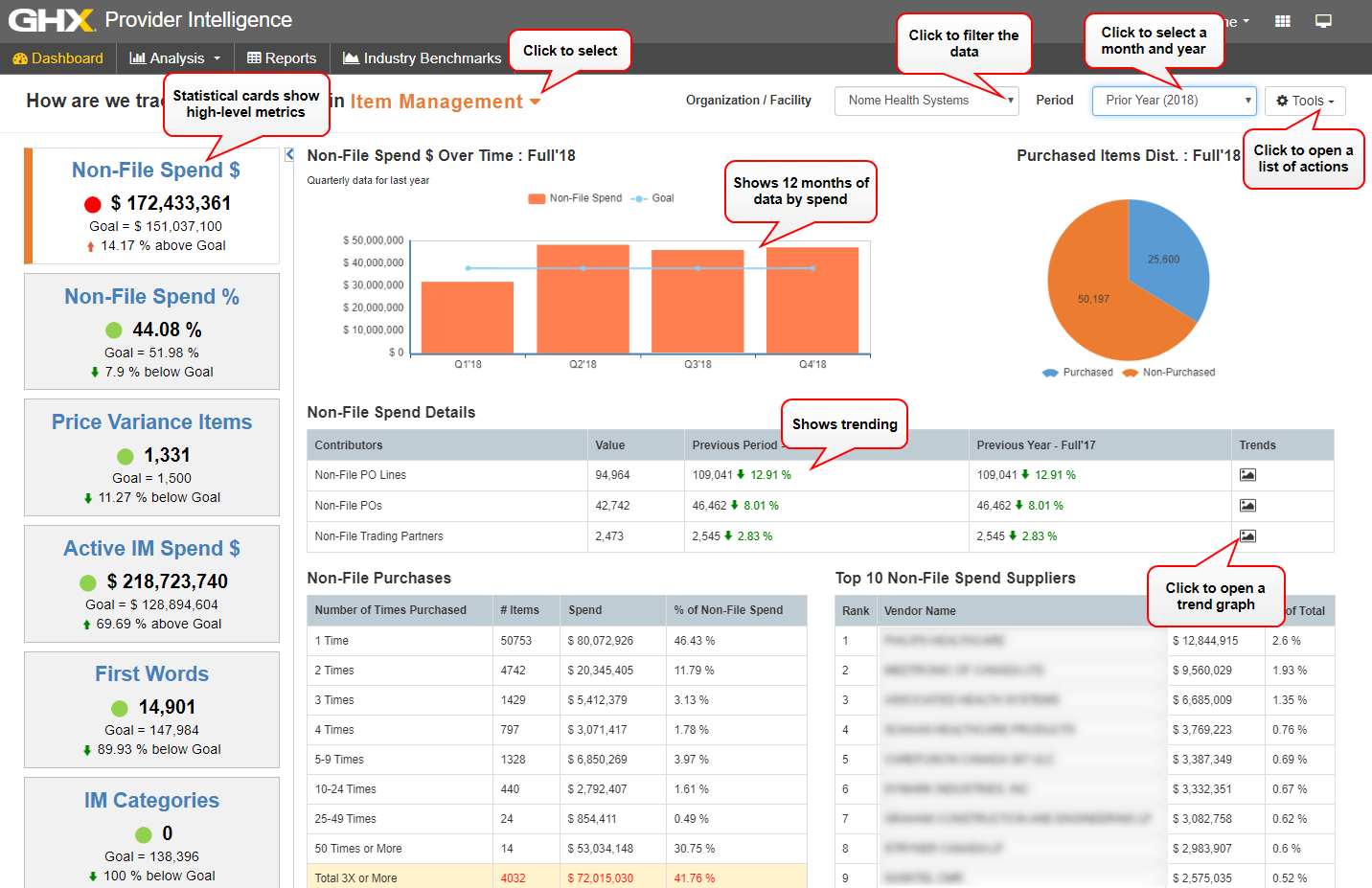
Task: Open the Organization / Facility dropdown
Action: point(926,101)
